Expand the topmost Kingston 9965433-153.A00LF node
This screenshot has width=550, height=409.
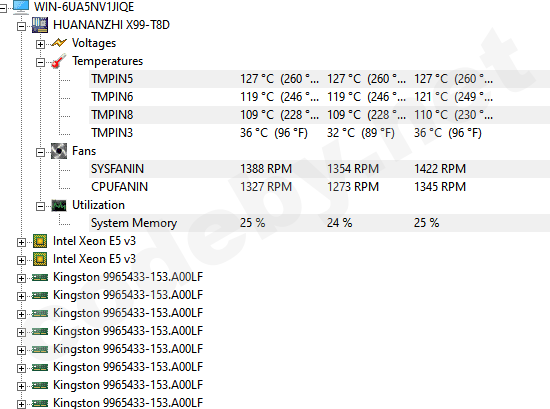(x=21, y=279)
